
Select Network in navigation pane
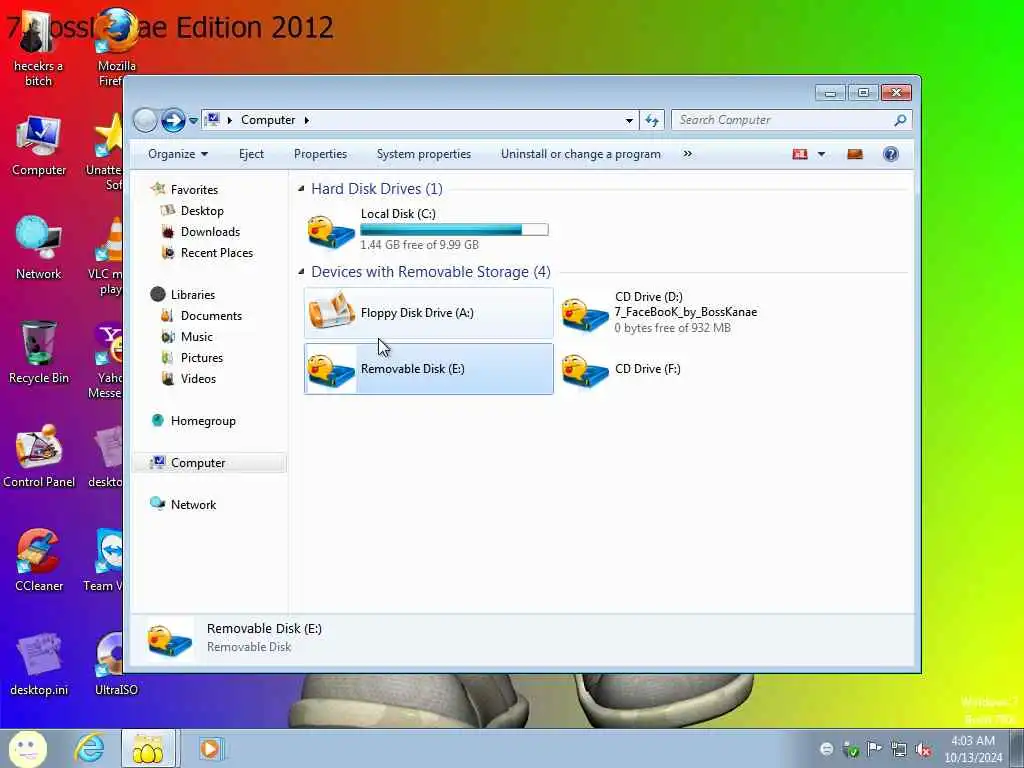pos(193,505)
